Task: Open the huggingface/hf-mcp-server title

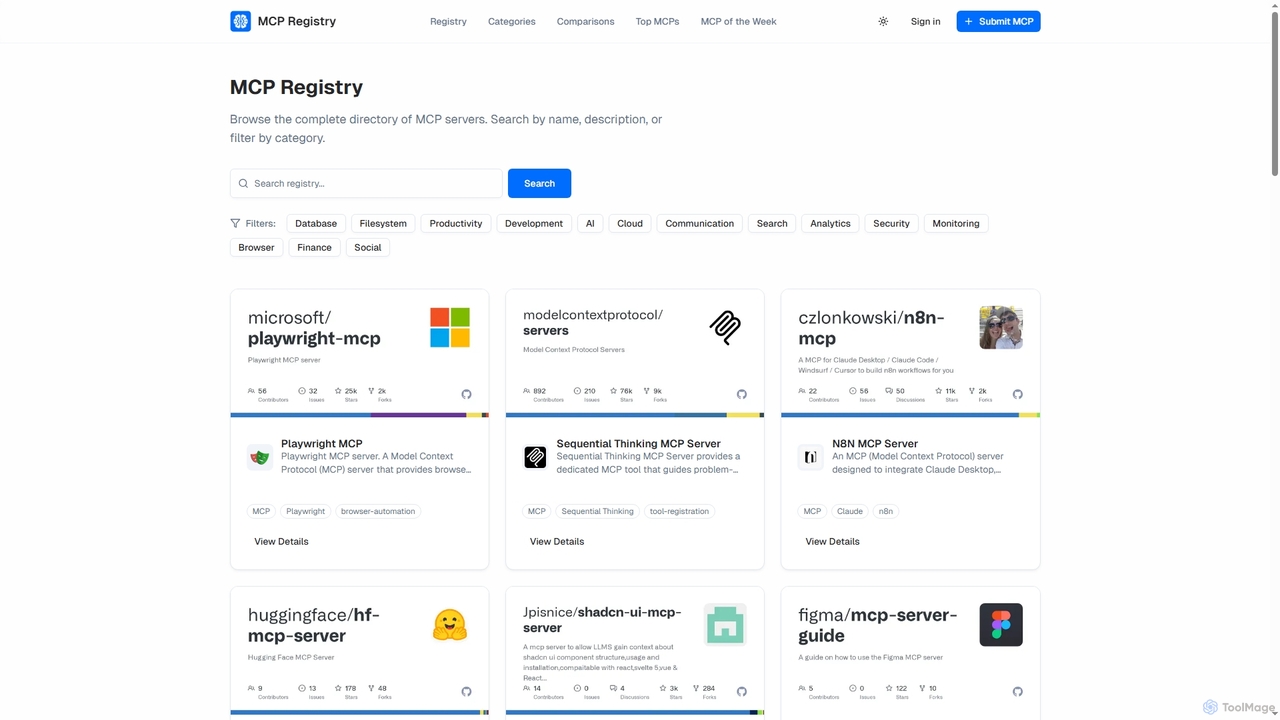Action: (314, 625)
